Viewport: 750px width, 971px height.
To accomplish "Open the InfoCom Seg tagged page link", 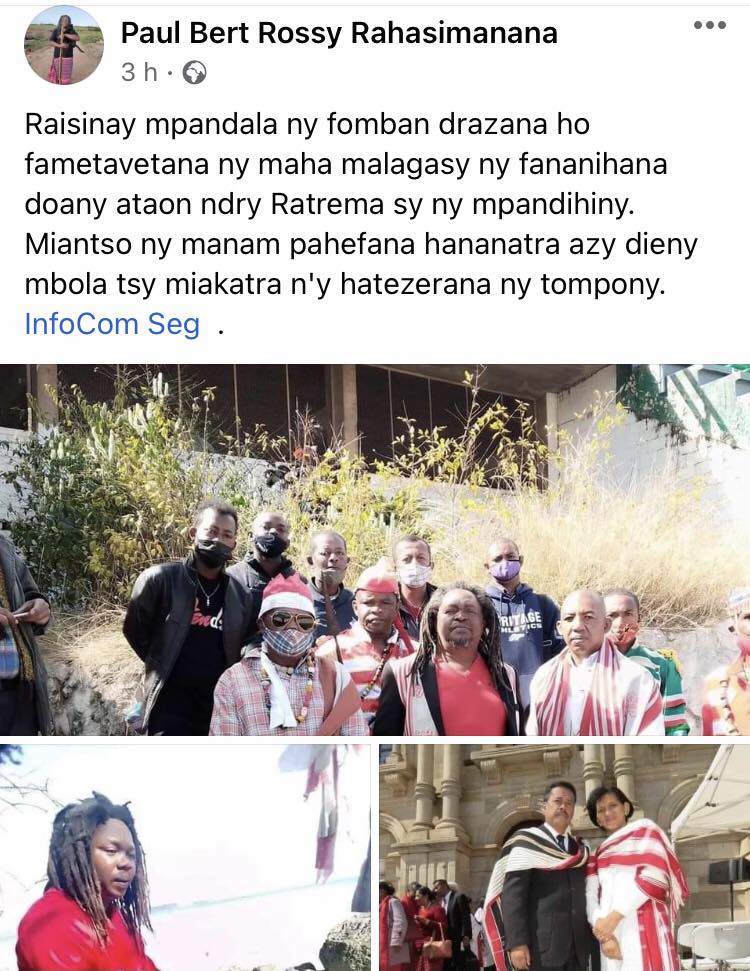I will [112, 324].
